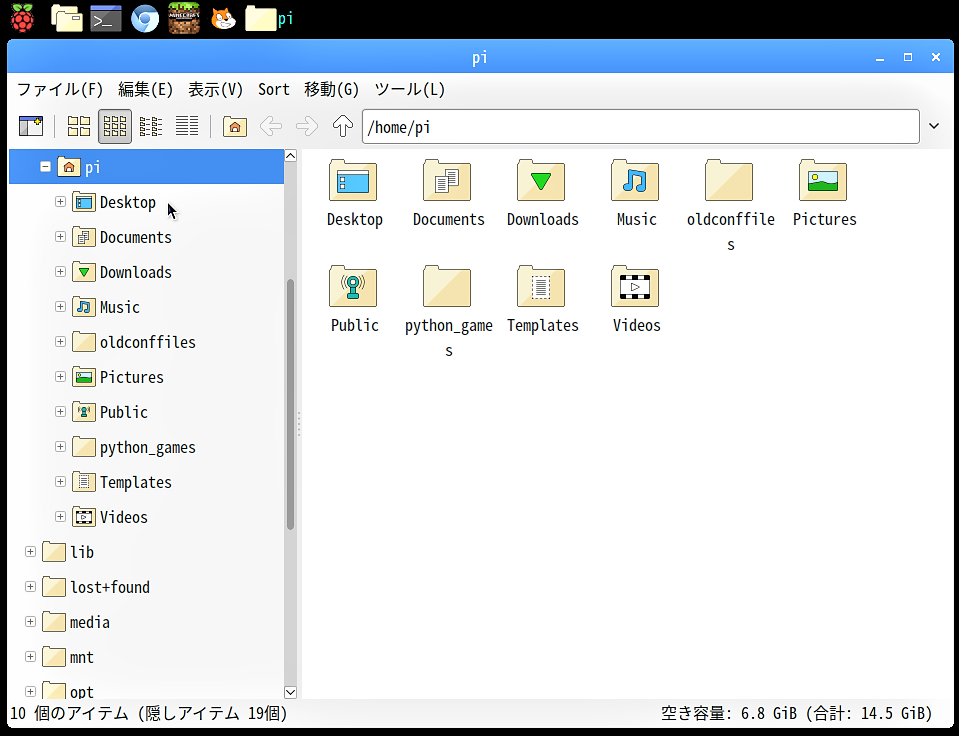The height and width of the screenshot is (736, 959).
Task: Switch to compact list view
Action: pyautogui.click(x=151, y=126)
